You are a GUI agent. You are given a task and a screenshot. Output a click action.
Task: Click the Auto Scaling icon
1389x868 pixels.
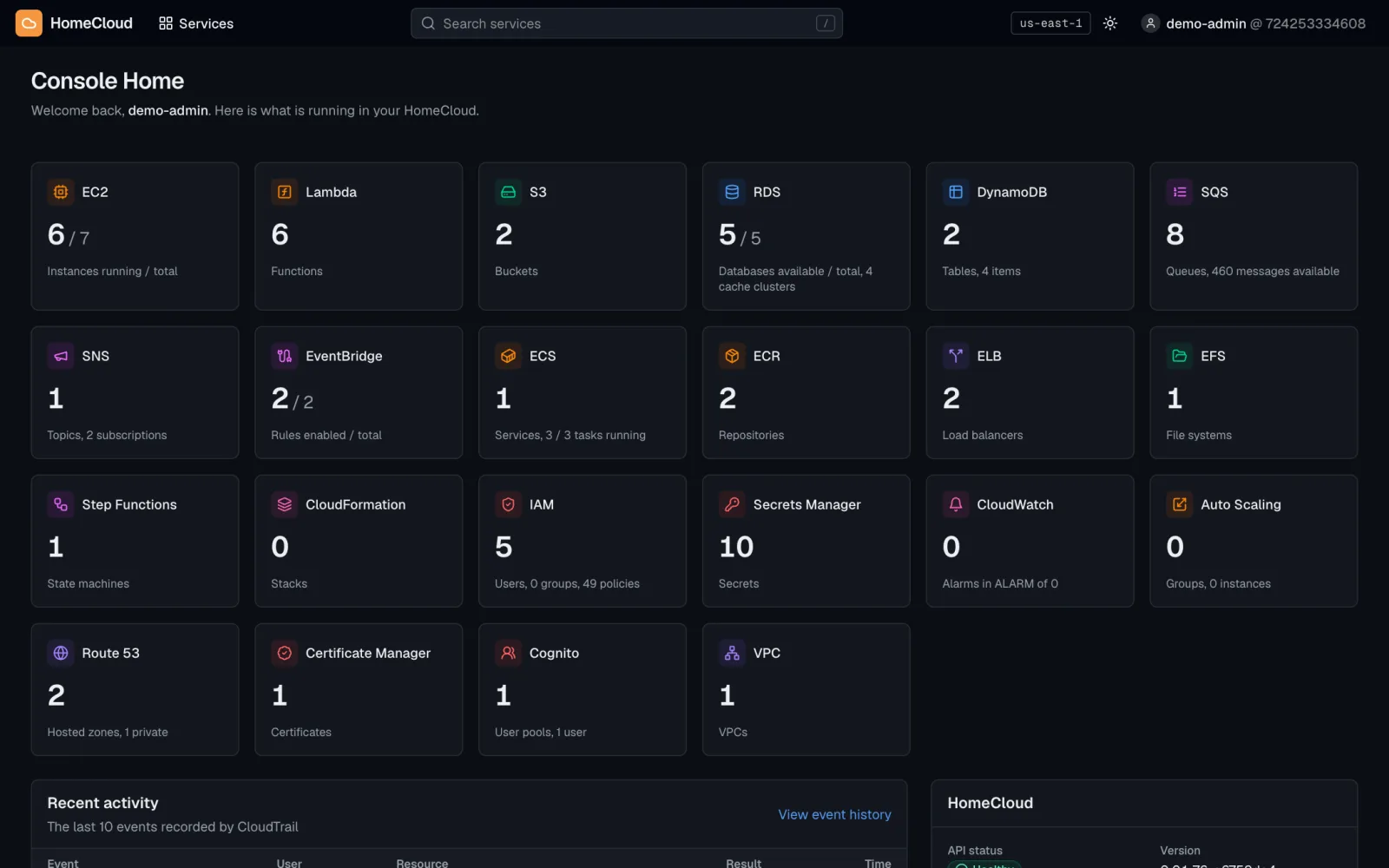(x=1180, y=504)
